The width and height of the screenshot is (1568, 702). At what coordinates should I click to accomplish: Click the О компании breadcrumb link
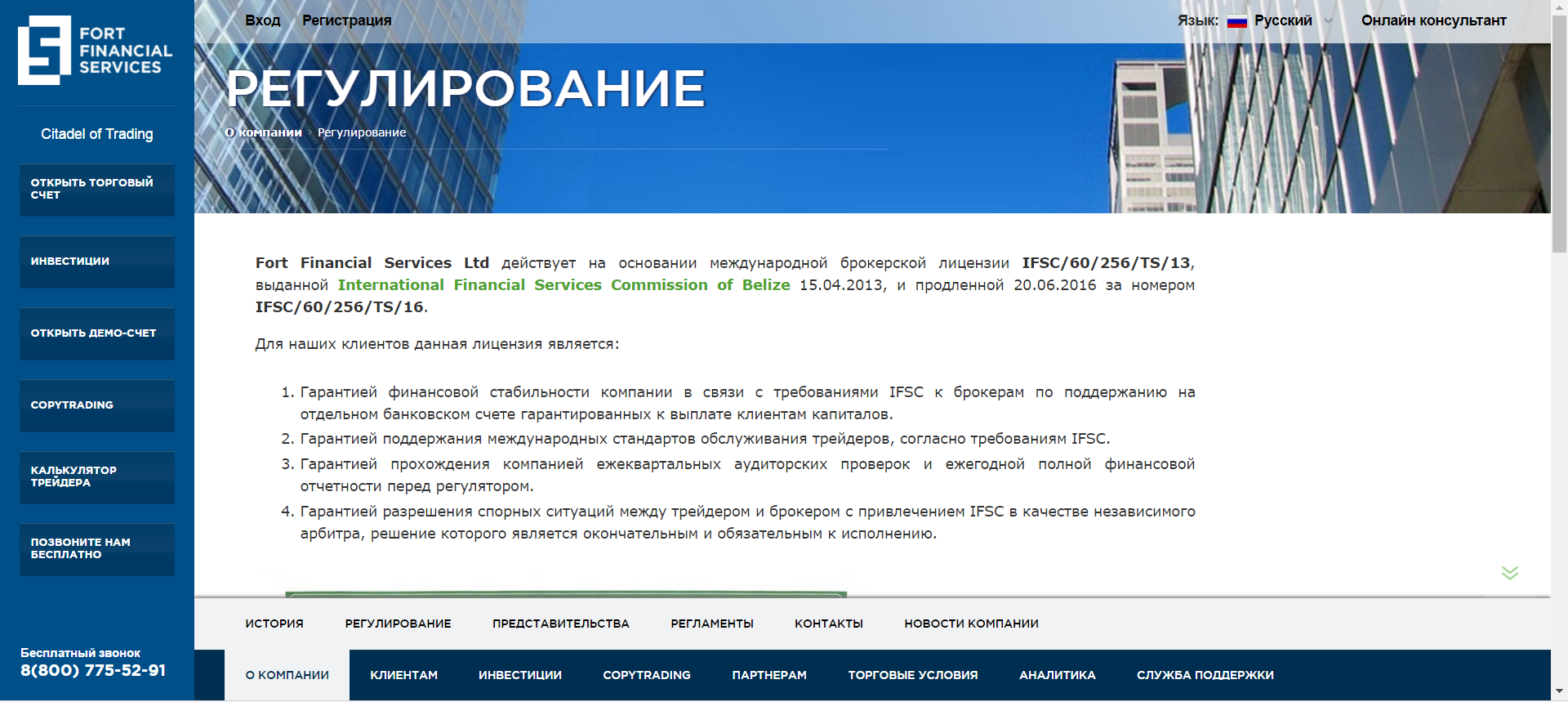pyautogui.click(x=264, y=132)
